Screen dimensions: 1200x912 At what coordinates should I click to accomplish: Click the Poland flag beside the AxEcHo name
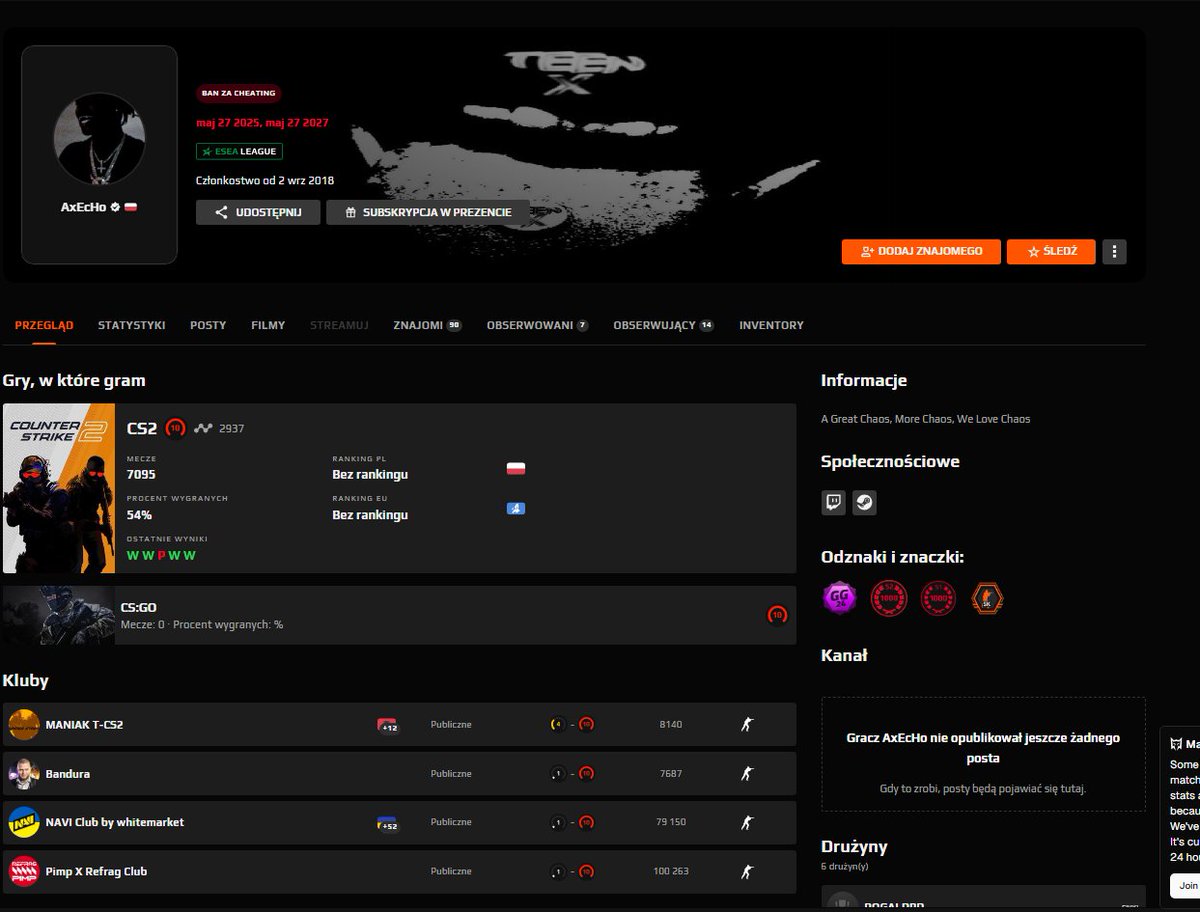130,207
